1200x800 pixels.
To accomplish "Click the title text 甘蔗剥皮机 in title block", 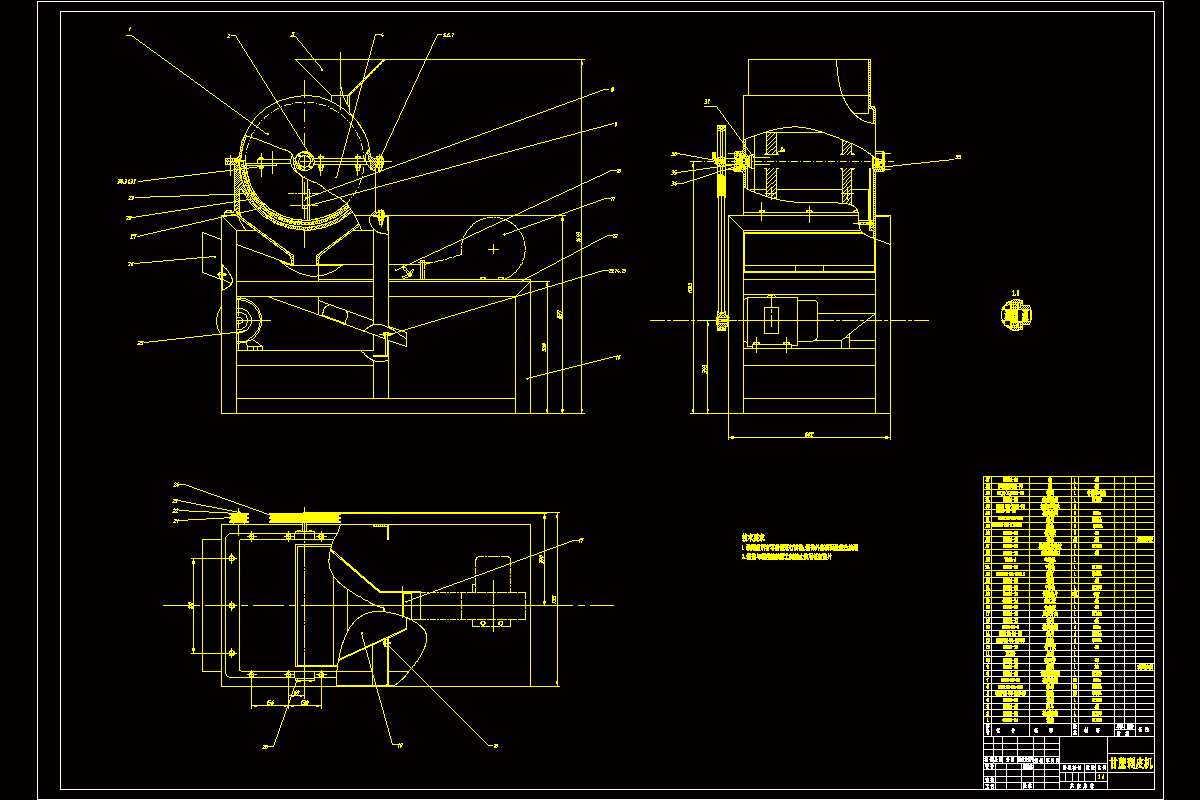I will click(x=1130, y=763).
